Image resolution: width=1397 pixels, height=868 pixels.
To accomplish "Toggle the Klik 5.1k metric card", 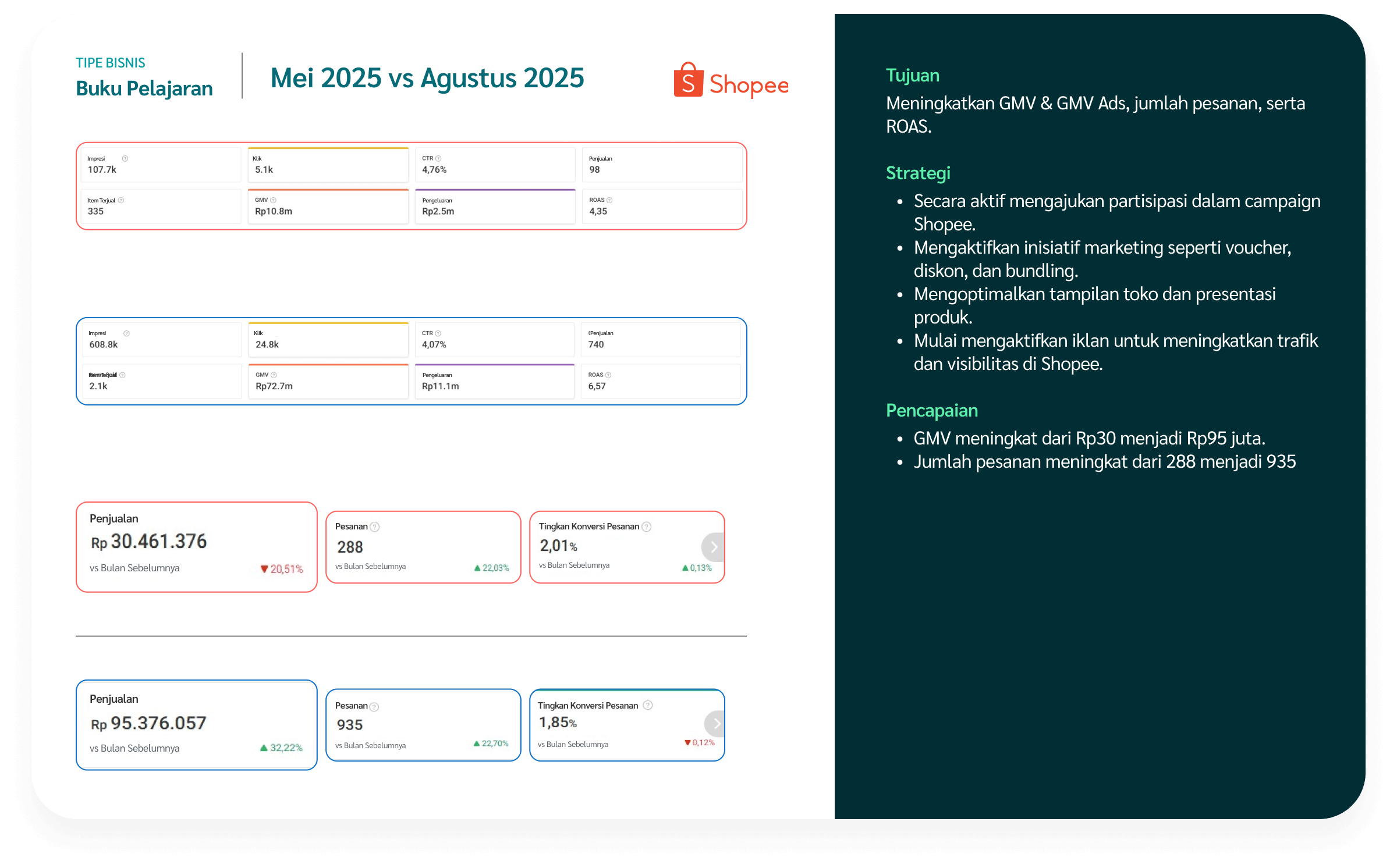I will point(328,165).
